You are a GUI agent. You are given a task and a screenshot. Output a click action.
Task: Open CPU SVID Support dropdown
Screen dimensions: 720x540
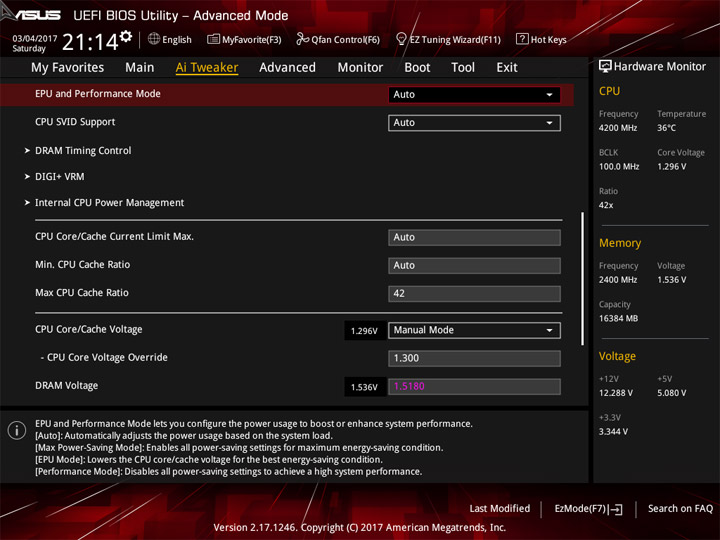(x=474, y=123)
